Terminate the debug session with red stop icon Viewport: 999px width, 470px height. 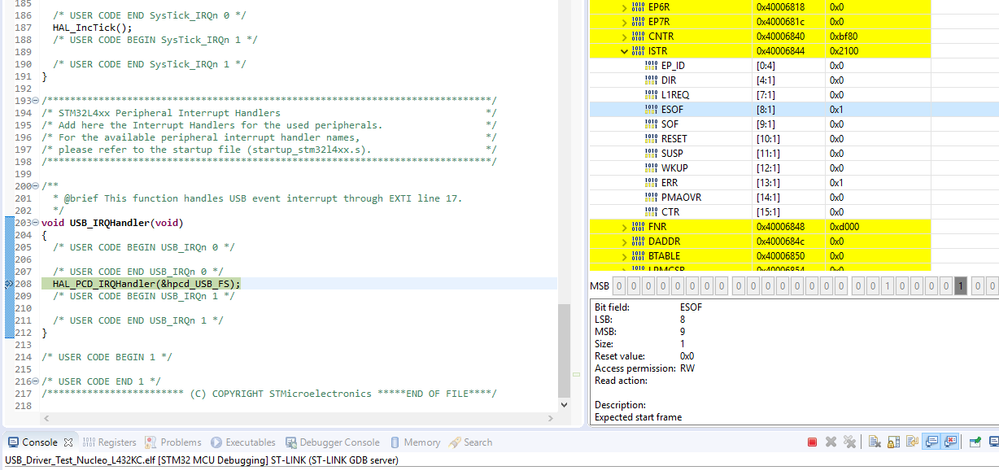pyautogui.click(x=812, y=442)
